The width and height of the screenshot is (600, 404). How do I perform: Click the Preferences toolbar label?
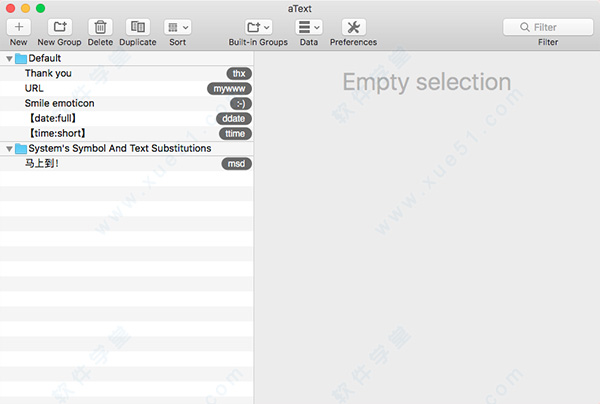pos(354,42)
